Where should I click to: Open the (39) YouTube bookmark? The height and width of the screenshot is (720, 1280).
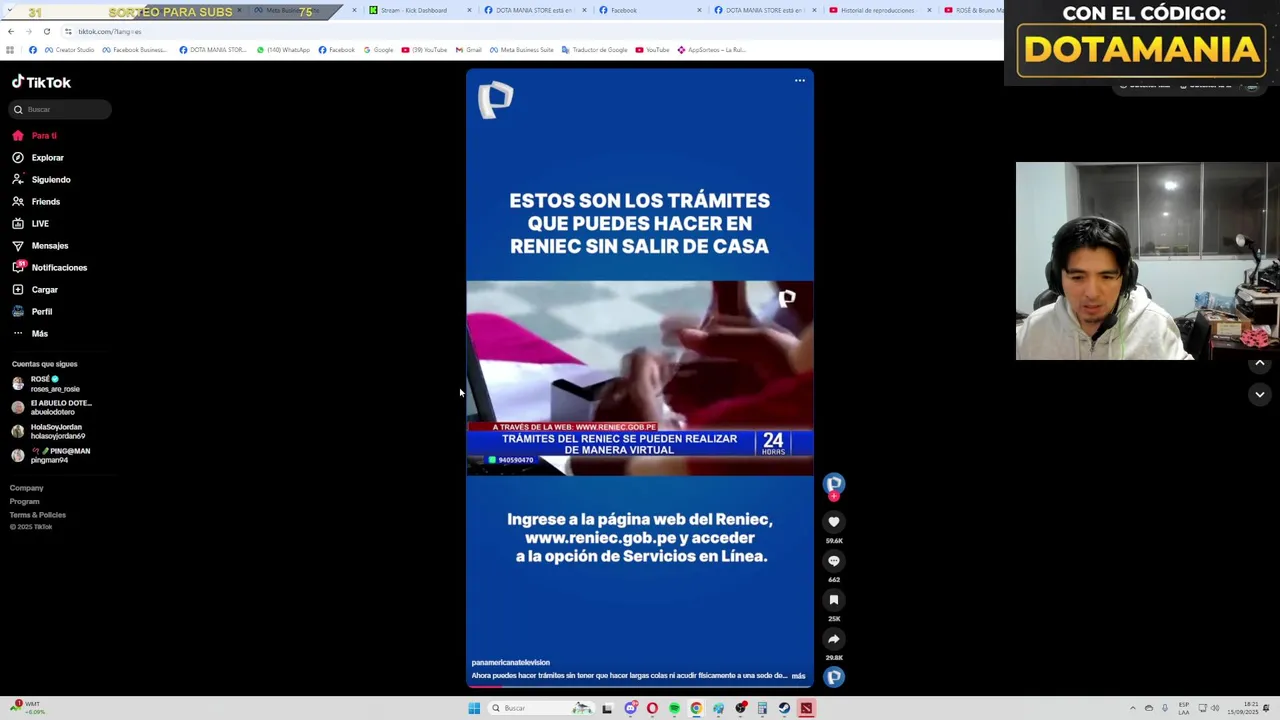coord(424,50)
